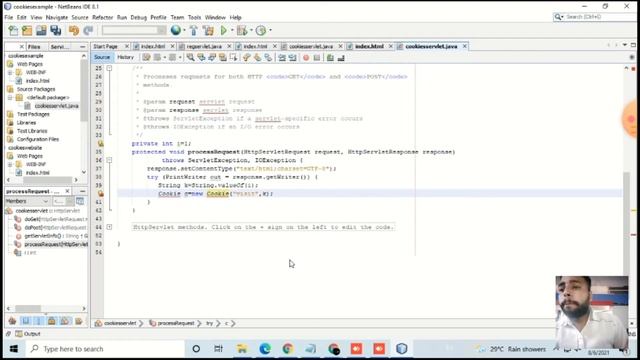Click the Redo arrow icon
The image size is (640, 360).
pos(88,30)
